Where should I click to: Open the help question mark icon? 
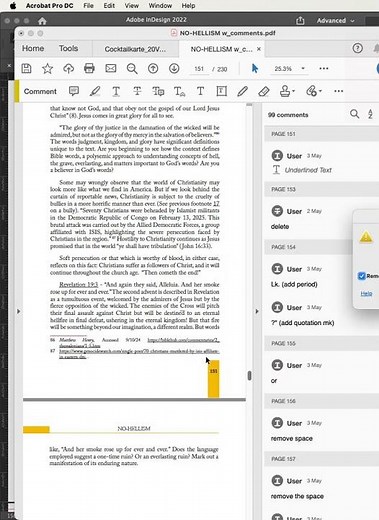tap(357, 48)
